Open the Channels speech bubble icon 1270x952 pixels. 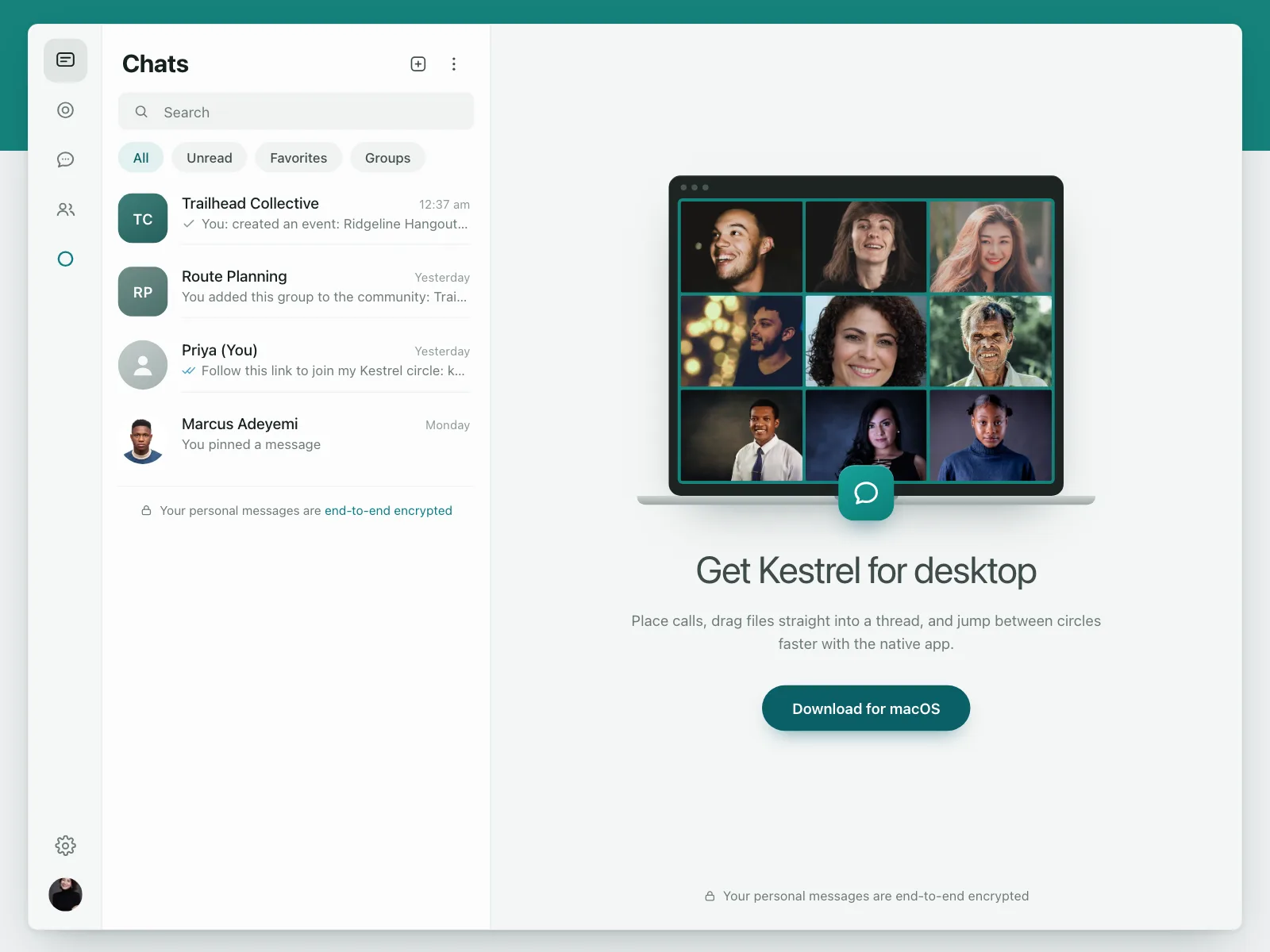tap(65, 159)
